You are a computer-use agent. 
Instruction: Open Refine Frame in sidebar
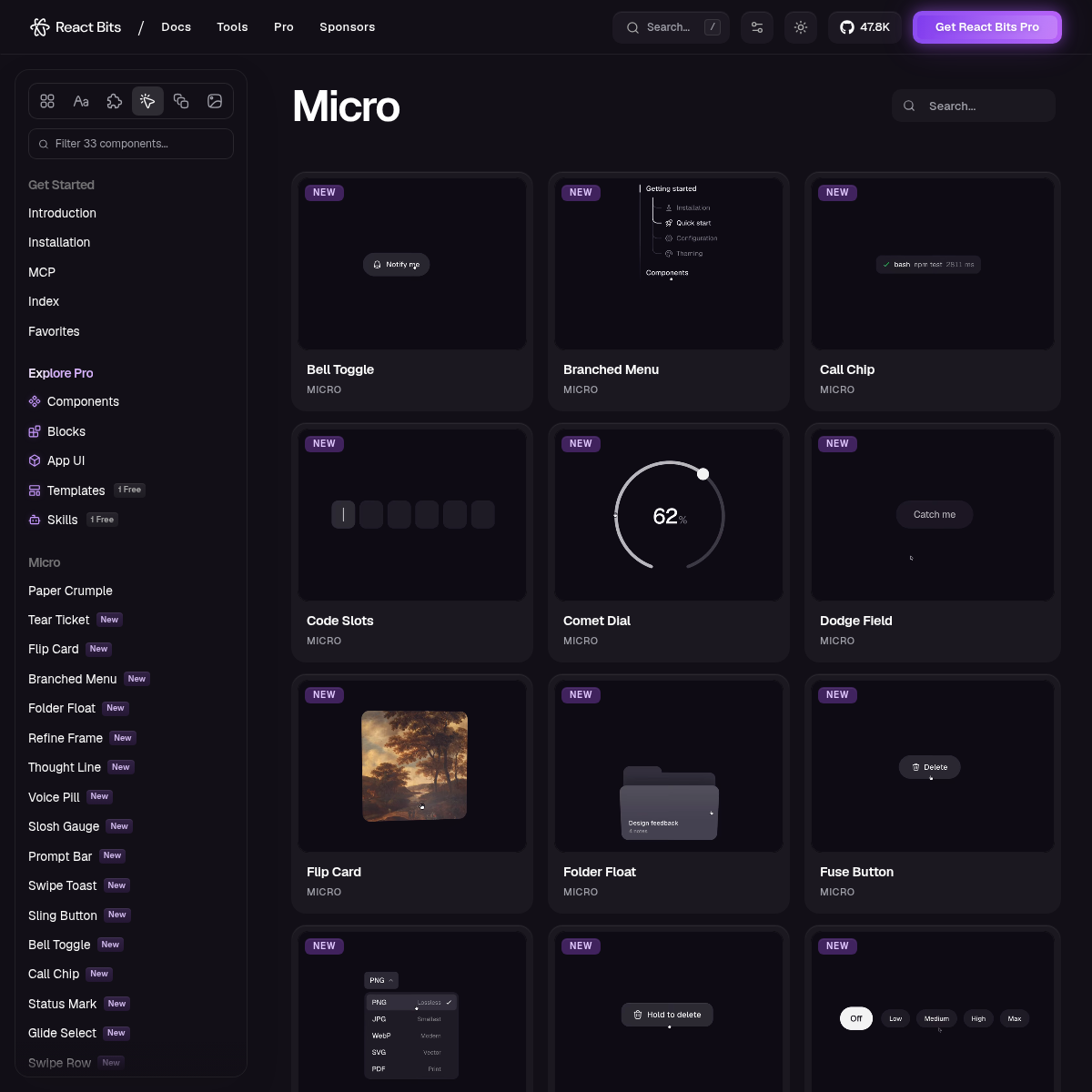tap(66, 738)
